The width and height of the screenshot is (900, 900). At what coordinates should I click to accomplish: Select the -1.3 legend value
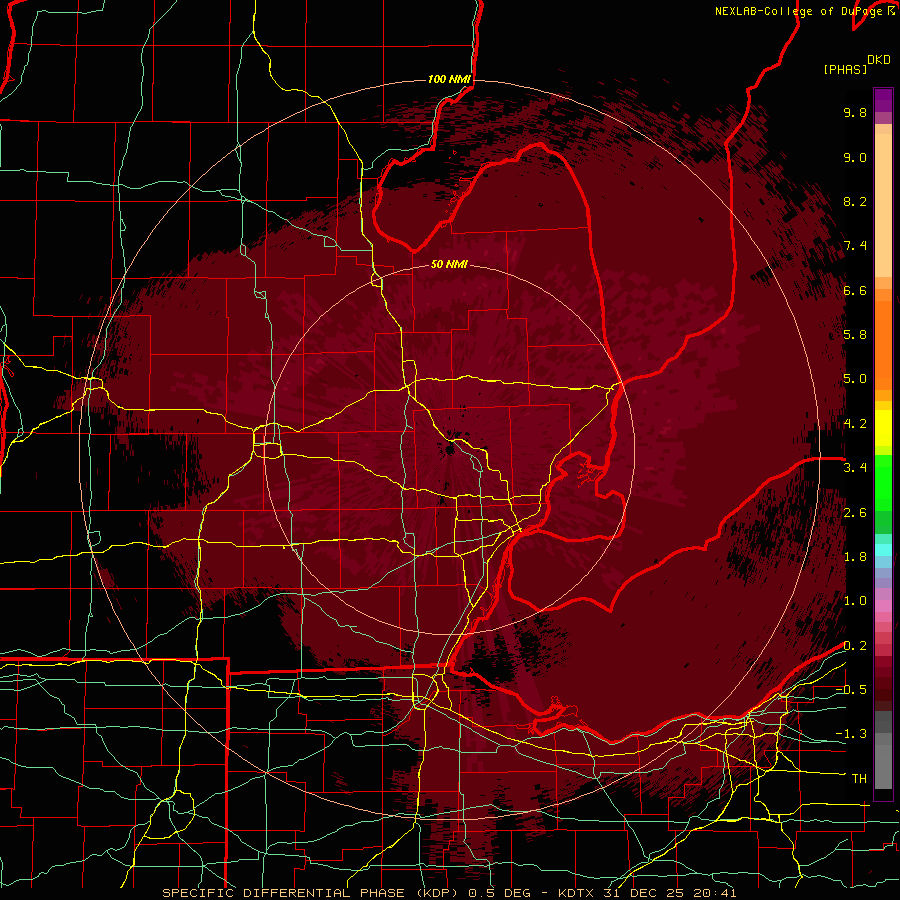[851, 734]
